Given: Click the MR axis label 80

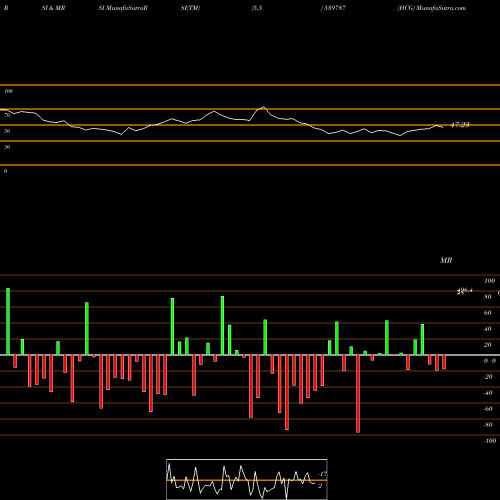Looking at the screenshot, I should [x=488, y=297].
